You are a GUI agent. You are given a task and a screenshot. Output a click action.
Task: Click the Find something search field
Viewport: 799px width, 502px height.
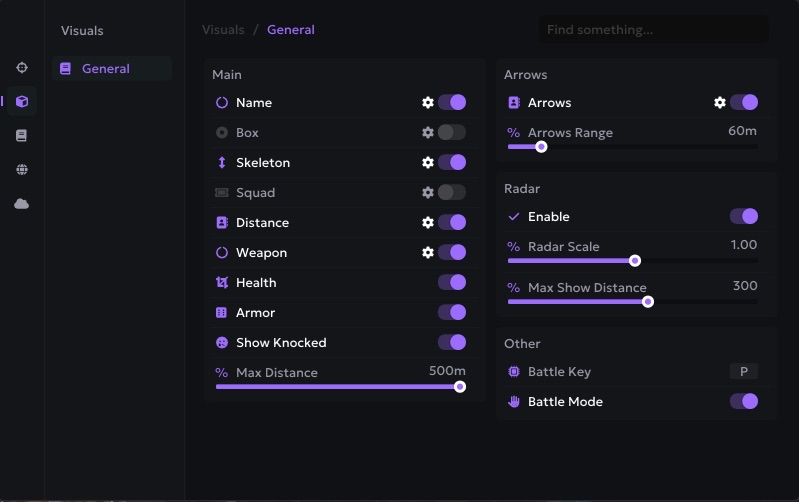click(655, 30)
